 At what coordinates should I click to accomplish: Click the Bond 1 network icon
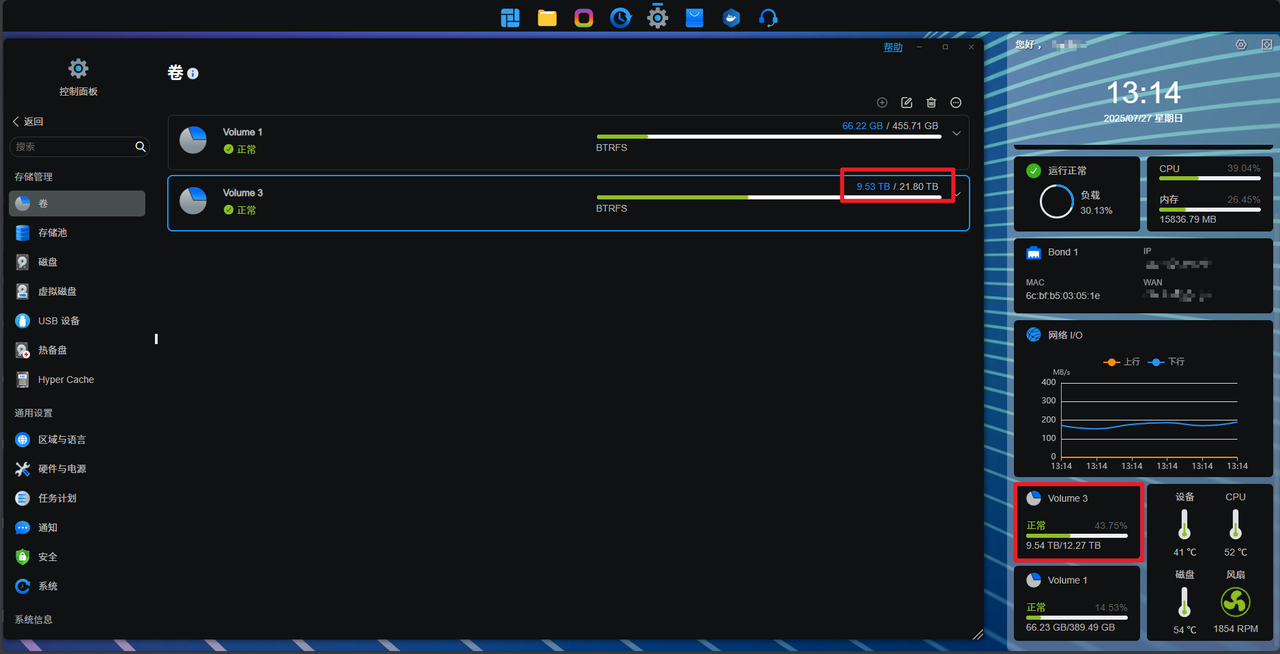point(1034,253)
